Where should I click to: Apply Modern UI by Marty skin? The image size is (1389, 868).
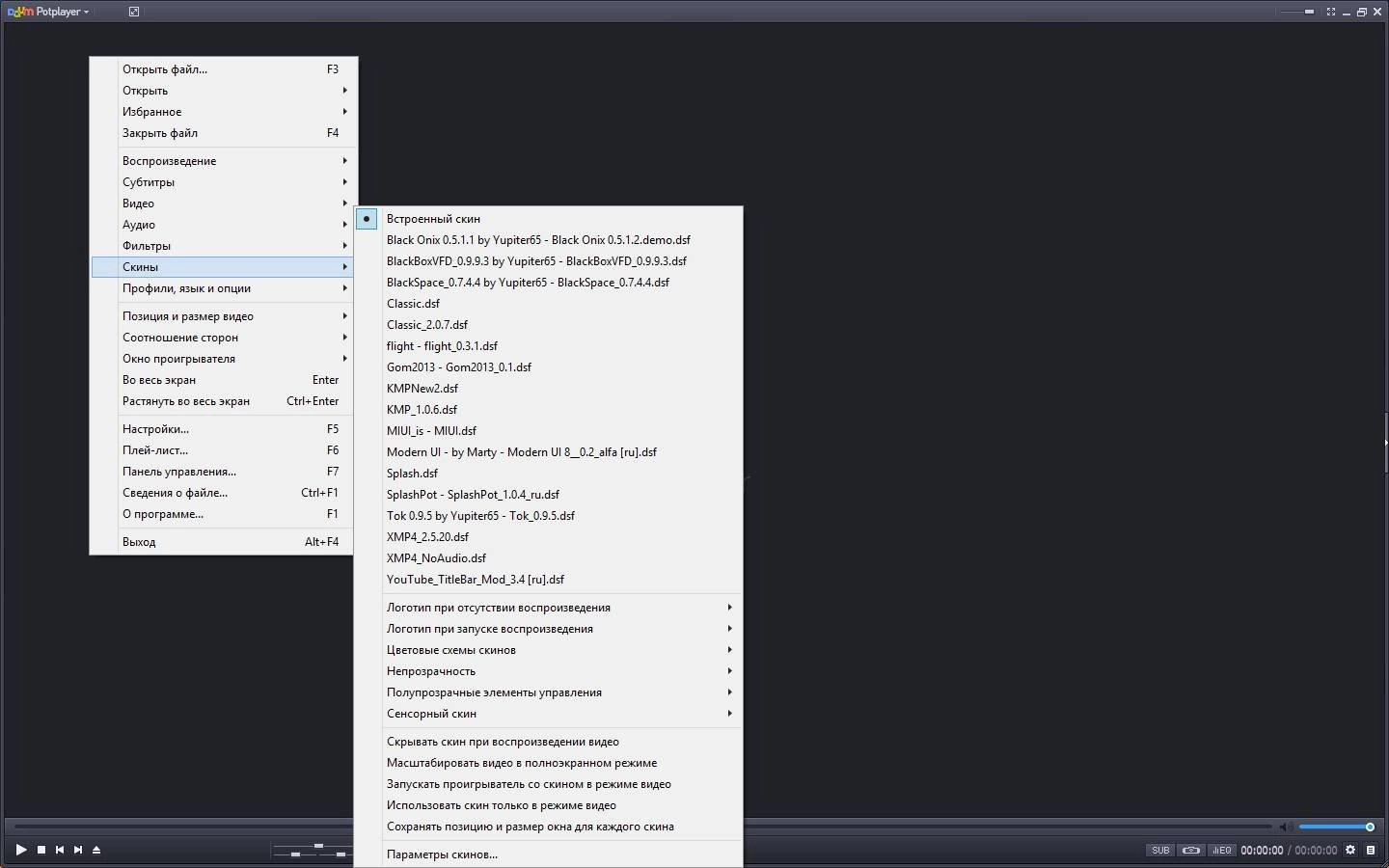point(549,452)
